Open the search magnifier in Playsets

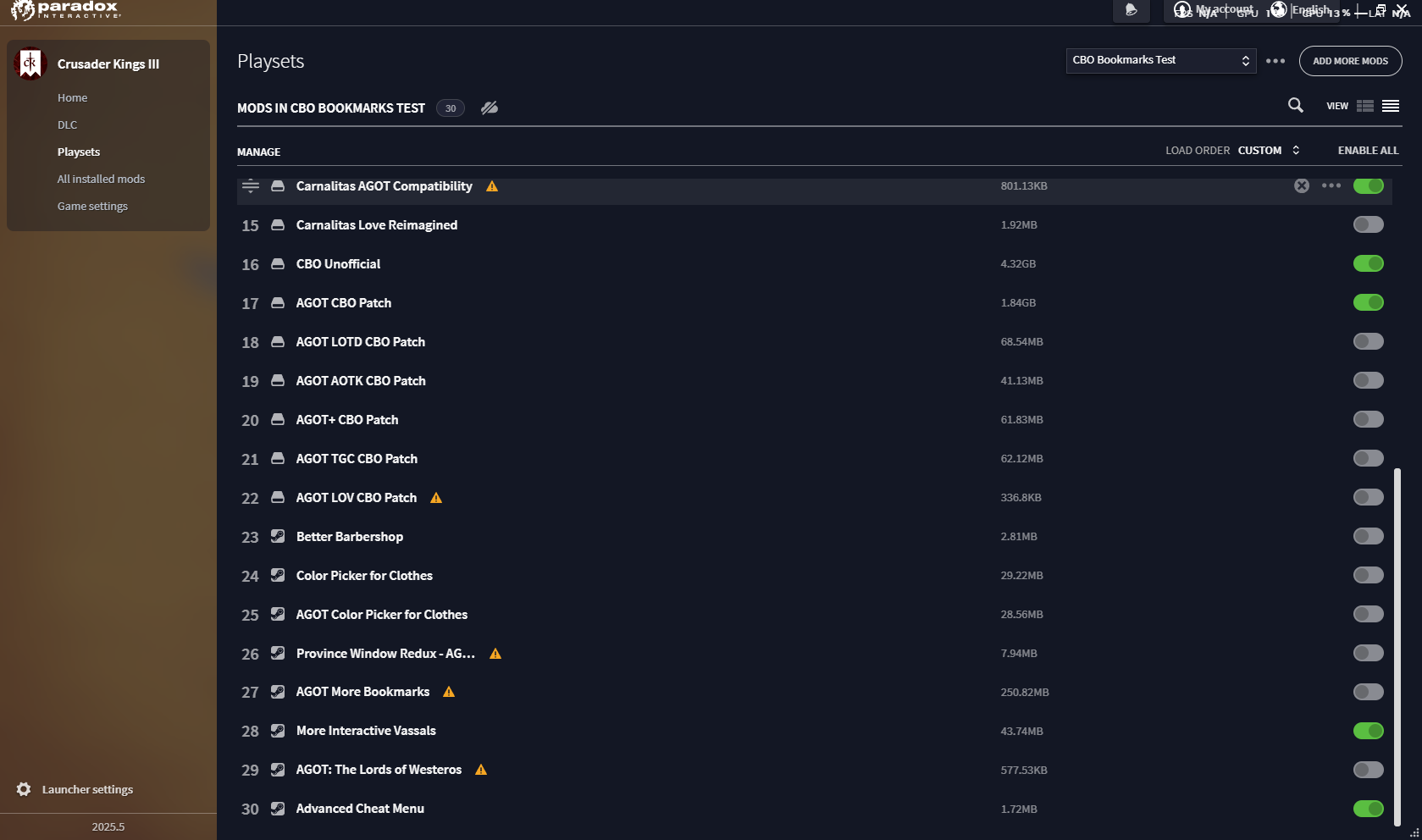click(x=1295, y=105)
